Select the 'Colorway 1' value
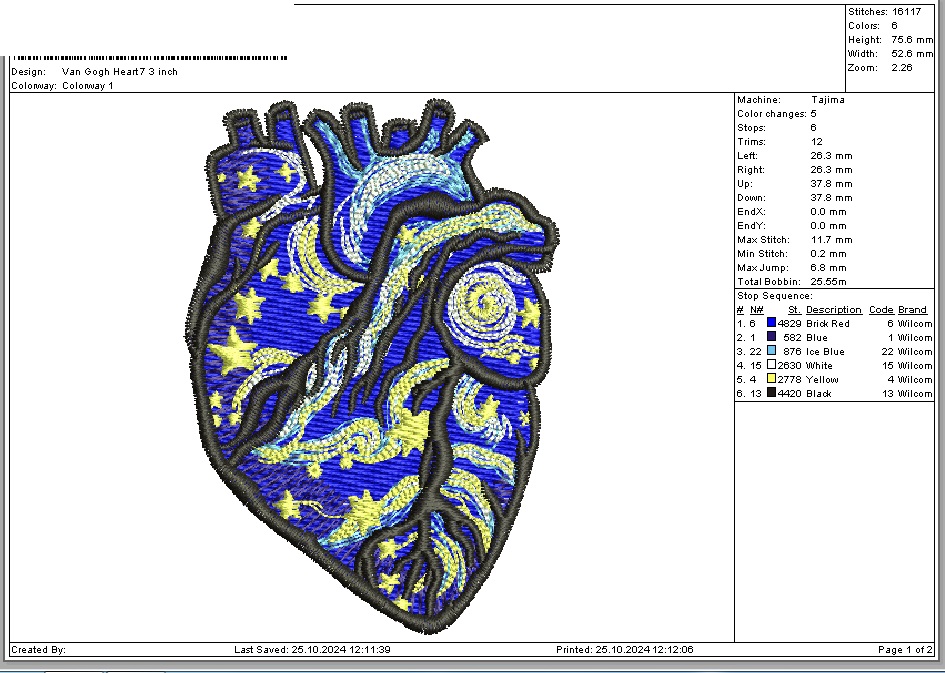 tap(87, 86)
